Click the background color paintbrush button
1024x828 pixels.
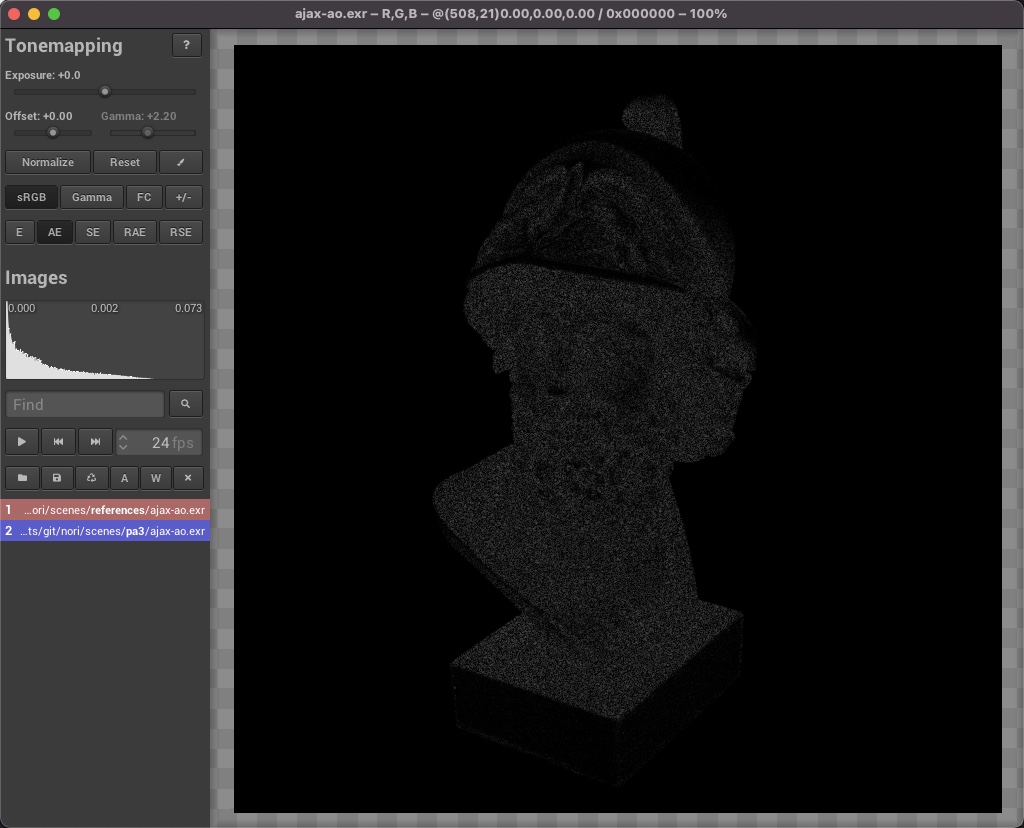point(181,162)
